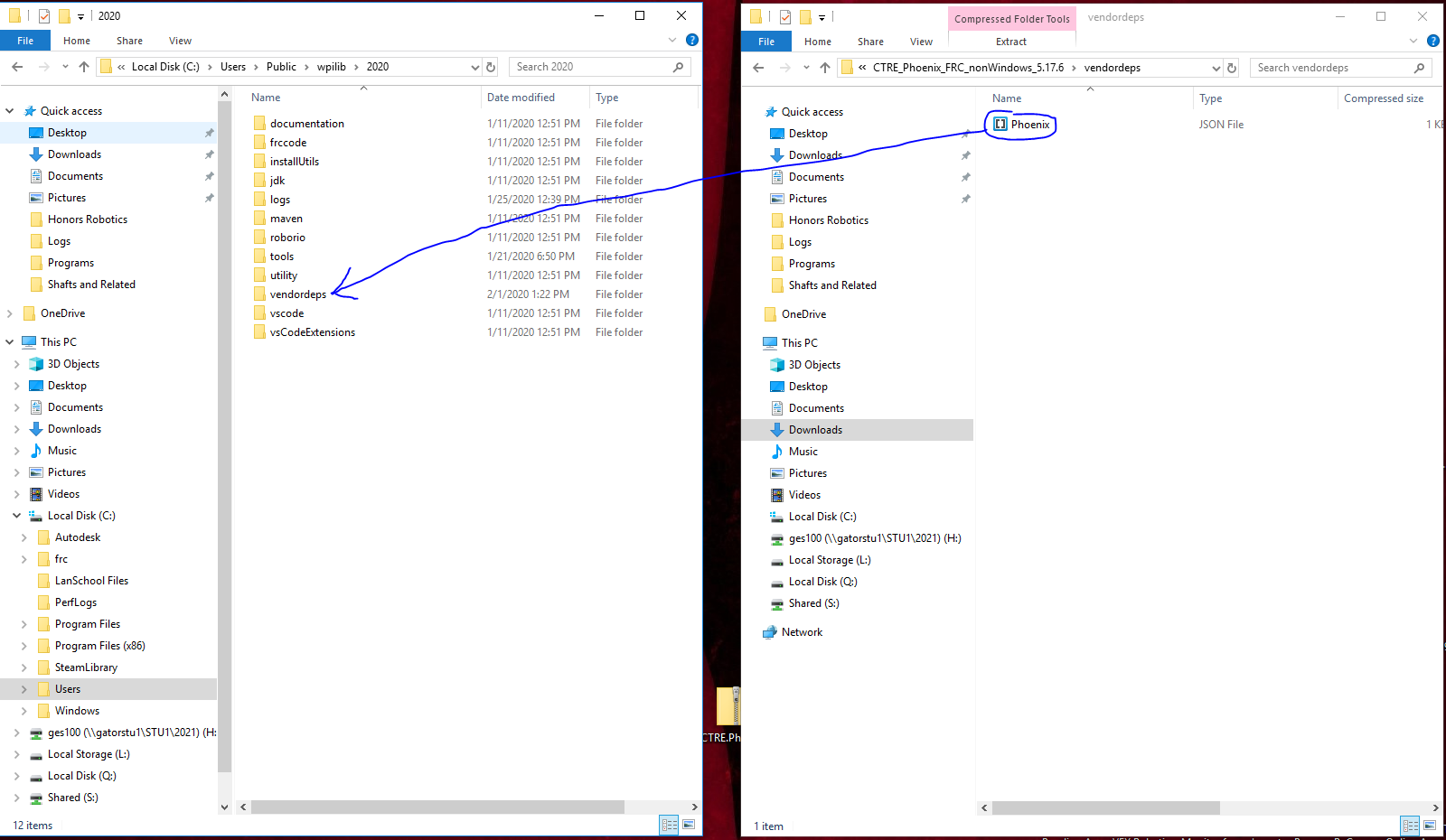Select Local Storage (L:) in 2020 sidebar
Screen dimensions: 1446x840
(x=89, y=754)
